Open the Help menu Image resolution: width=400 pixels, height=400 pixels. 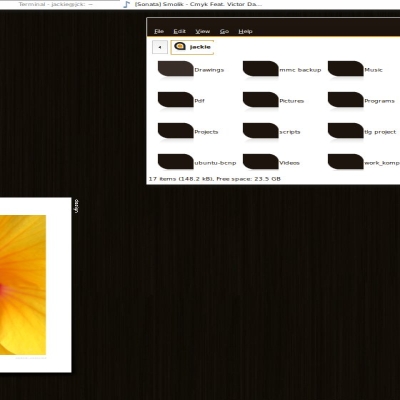click(245, 31)
